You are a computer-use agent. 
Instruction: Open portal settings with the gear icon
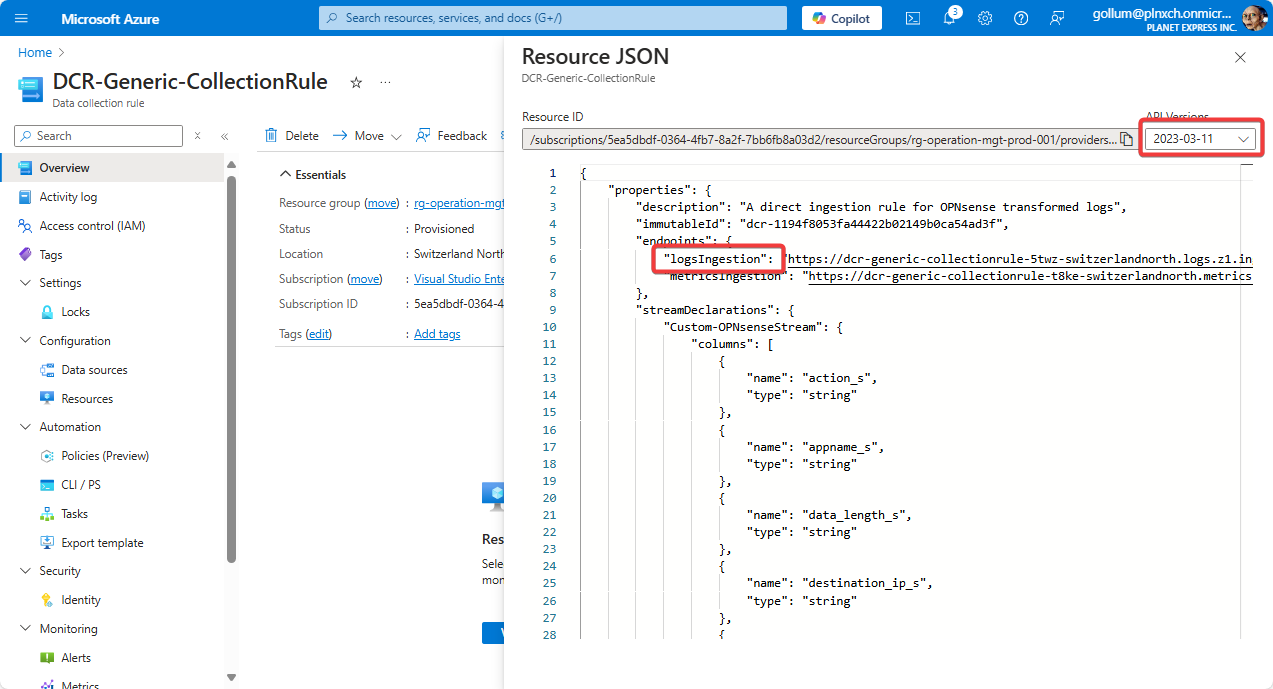pos(985,17)
